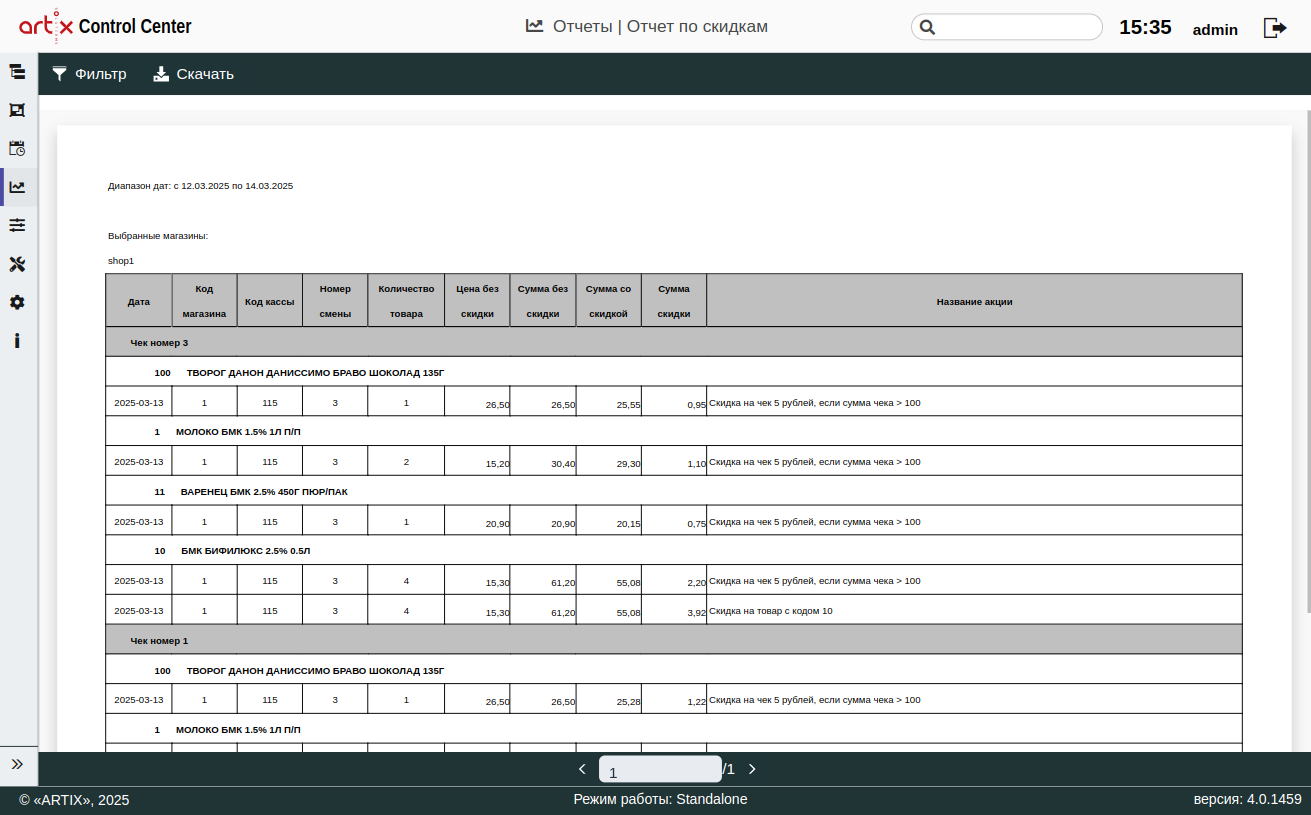The image size is (1311, 815).
Task: Click the discount value 3,92
Action: (x=697, y=612)
